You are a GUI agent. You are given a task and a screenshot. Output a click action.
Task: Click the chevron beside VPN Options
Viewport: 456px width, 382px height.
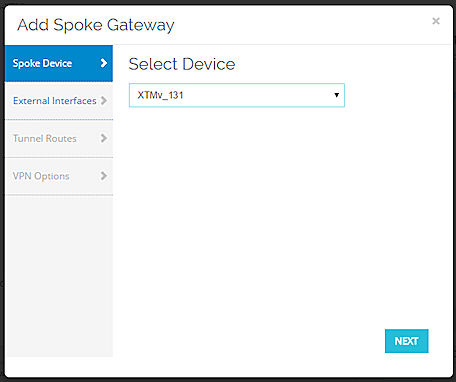point(104,176)
